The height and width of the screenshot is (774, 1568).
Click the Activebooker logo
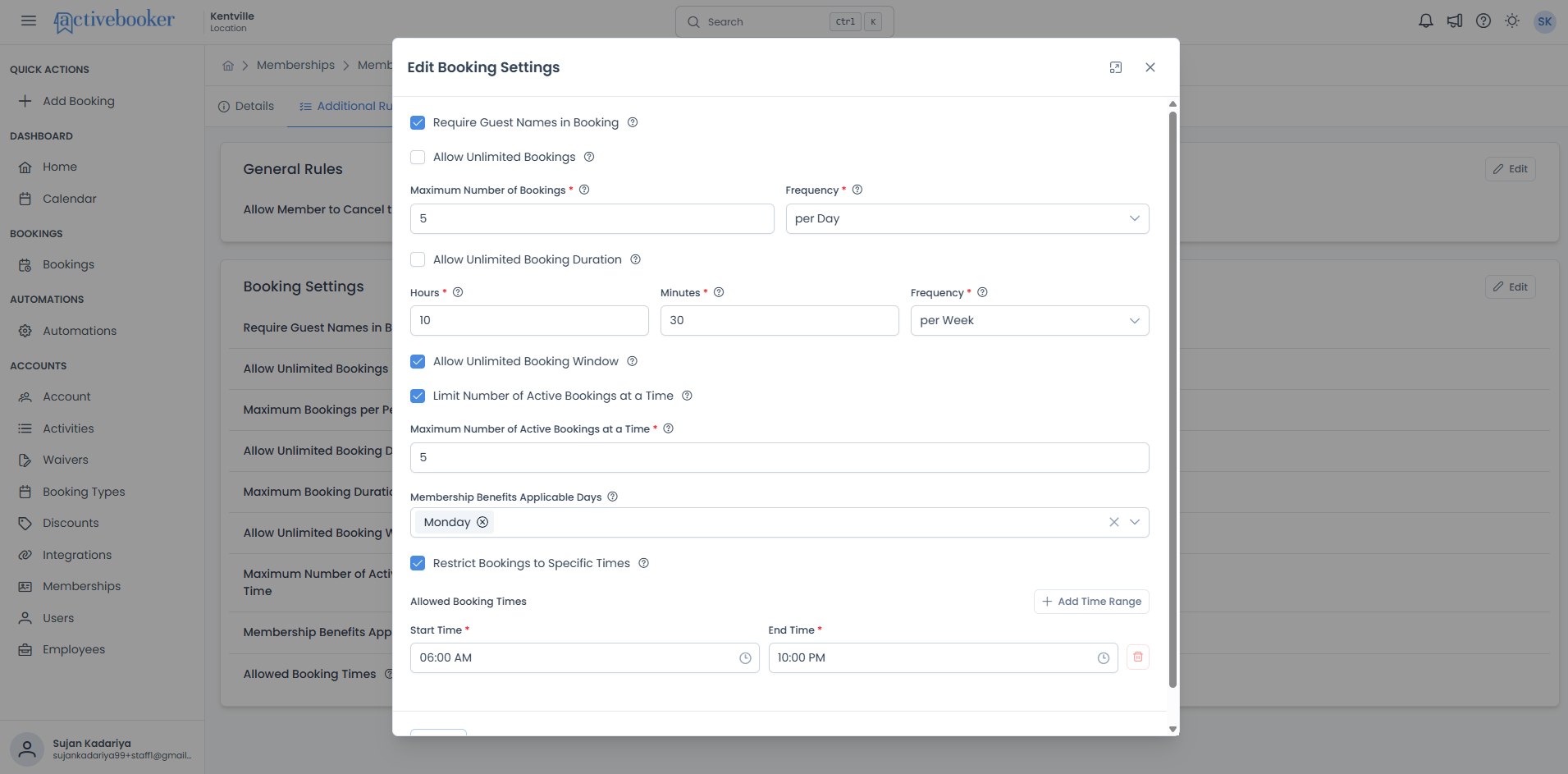(x=114, y=21)
